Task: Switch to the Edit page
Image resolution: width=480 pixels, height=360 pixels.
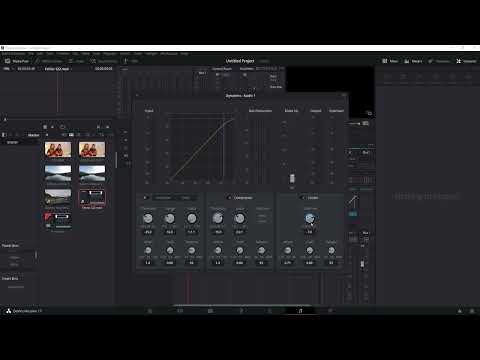Action: (x=210, y=311)
